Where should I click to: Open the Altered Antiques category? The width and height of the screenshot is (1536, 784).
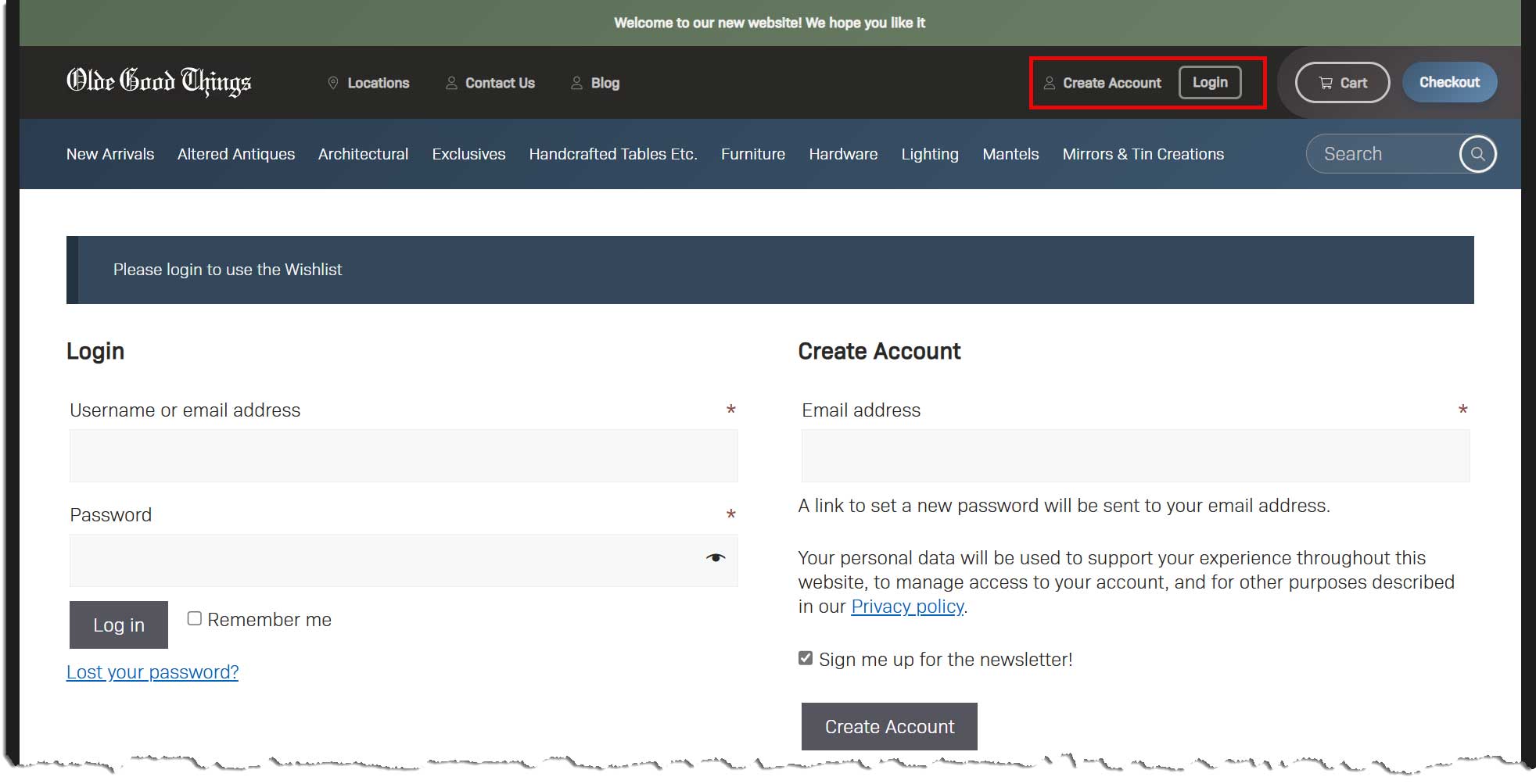[236, 154]
